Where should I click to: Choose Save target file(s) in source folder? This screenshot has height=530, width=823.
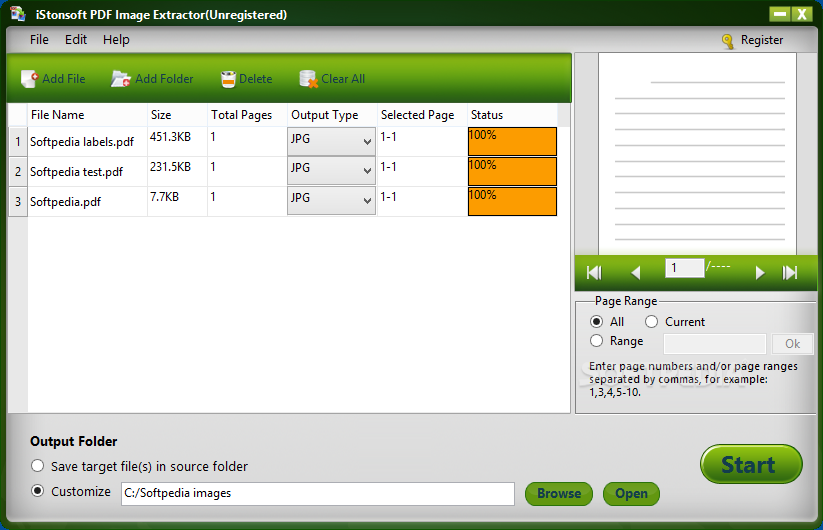pos(37,466)
